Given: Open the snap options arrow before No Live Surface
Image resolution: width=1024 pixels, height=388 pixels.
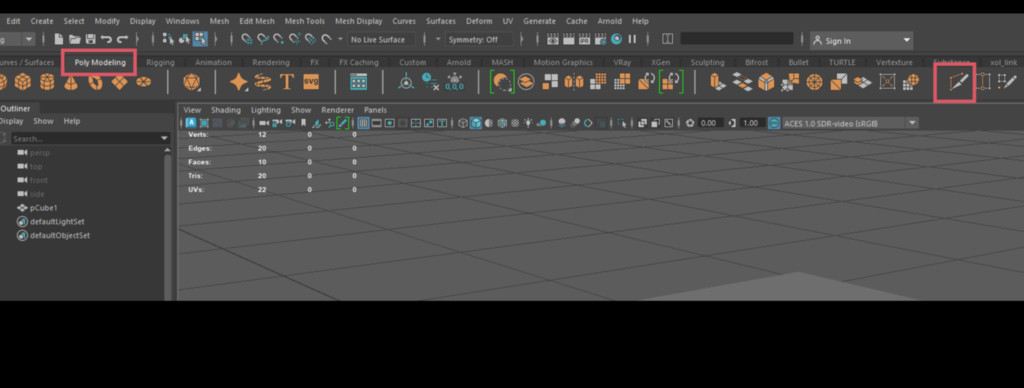Looking at the screenshot, I should 340,39.
